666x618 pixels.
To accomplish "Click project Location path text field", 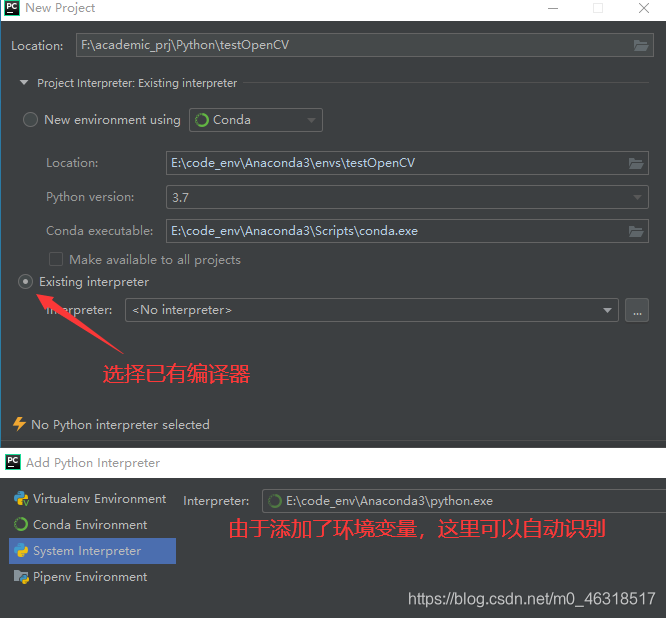I will coord(364,45).
